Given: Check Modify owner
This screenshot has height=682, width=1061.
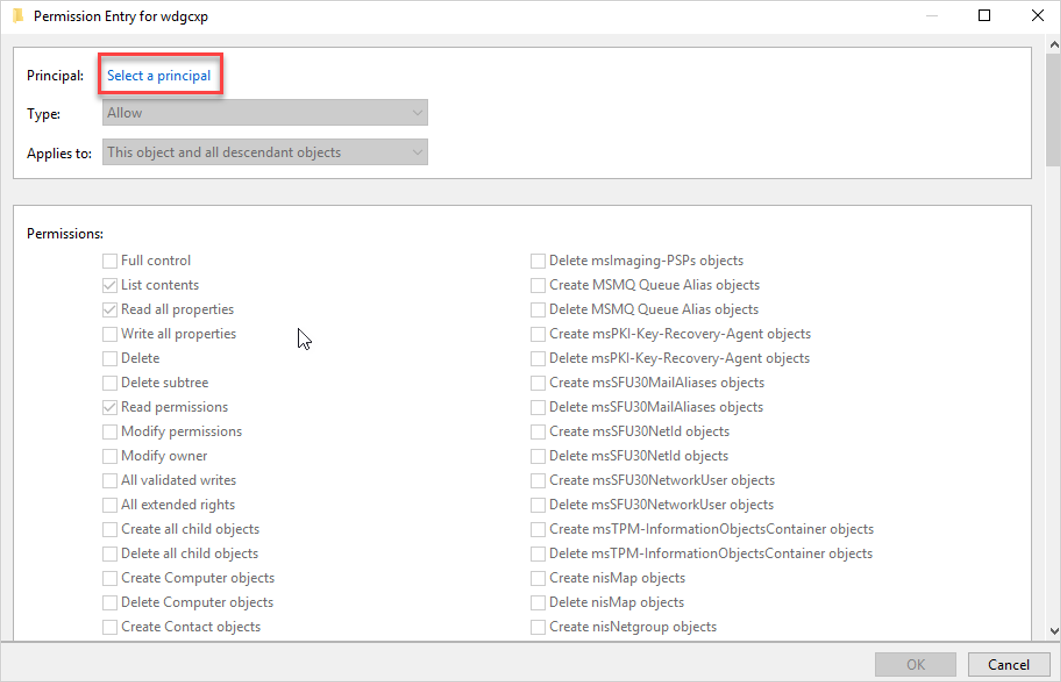Looking at the screenshot, I should pos(109,455).
